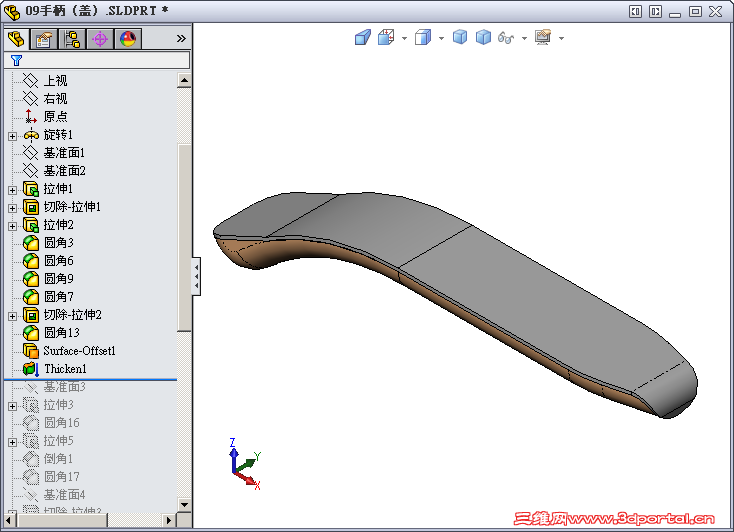Click the hide/show items glasses icon
Viewport: 734px width, 532px height.
[506, 37]
